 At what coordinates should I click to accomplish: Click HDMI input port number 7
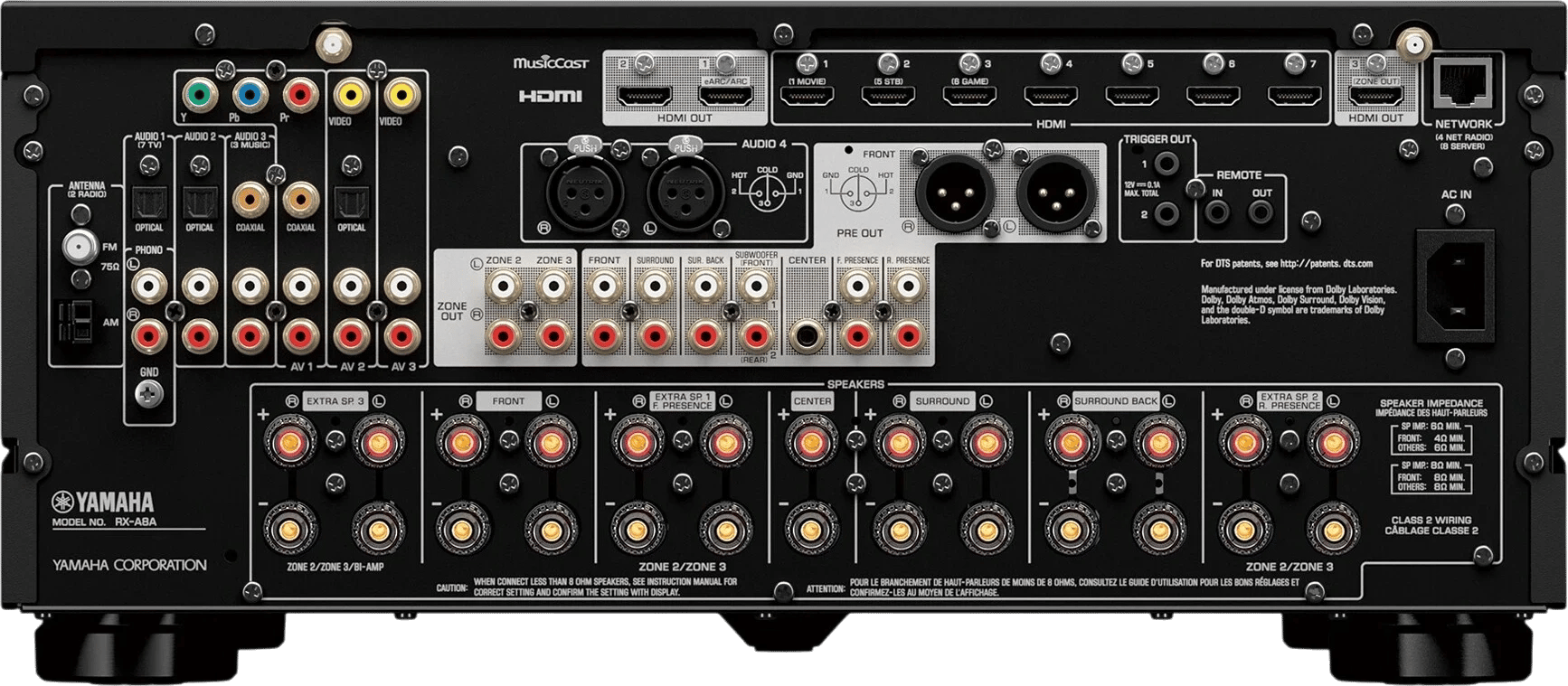point(1295,95)
